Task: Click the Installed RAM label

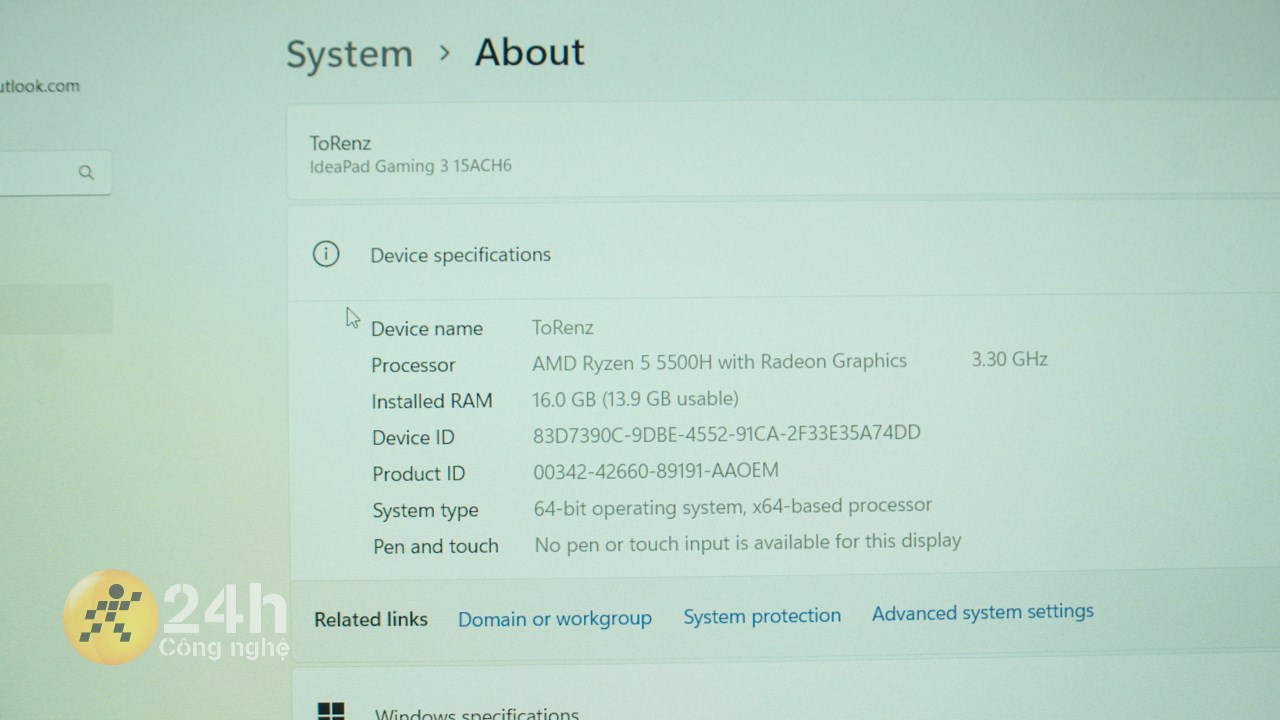Action: 432,401
